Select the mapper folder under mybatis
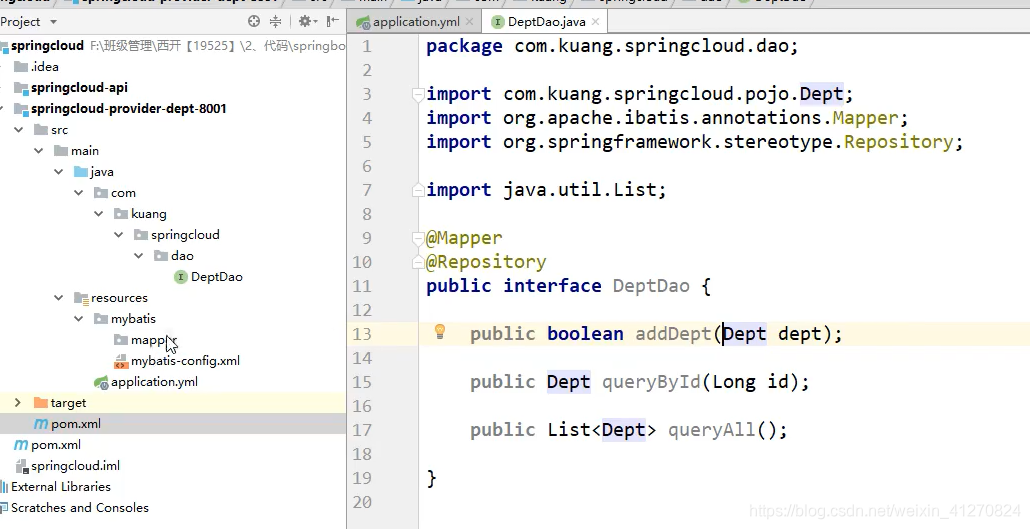The image size is (1030, 529). (x=152, y=340)
